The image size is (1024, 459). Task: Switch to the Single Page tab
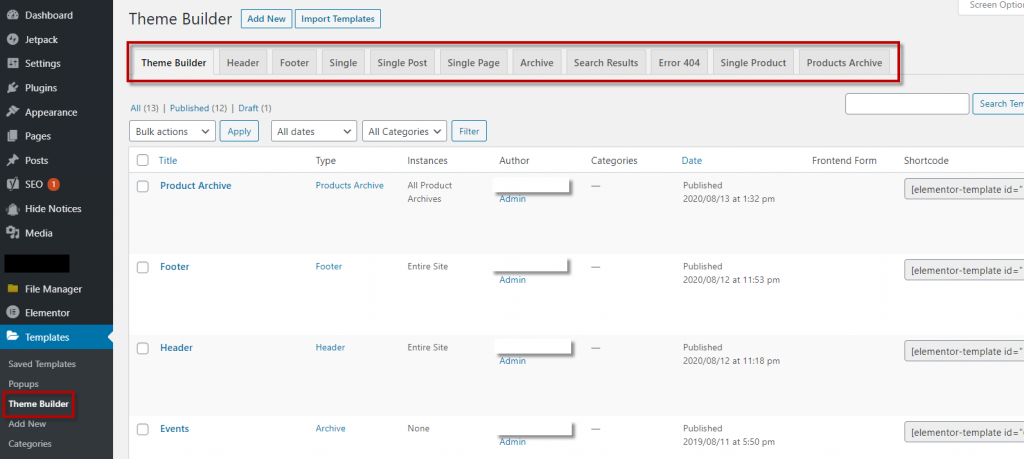pyautogui.click(x=473, y=63)
